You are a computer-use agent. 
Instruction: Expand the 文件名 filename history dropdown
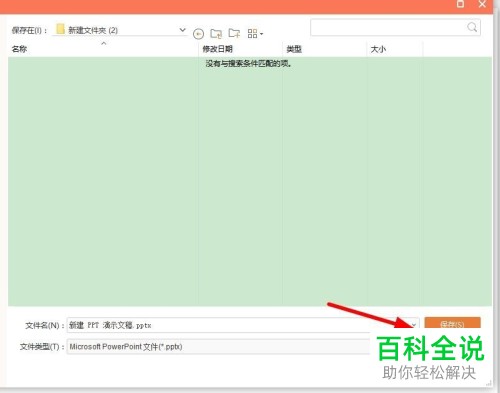pos(414,324)
